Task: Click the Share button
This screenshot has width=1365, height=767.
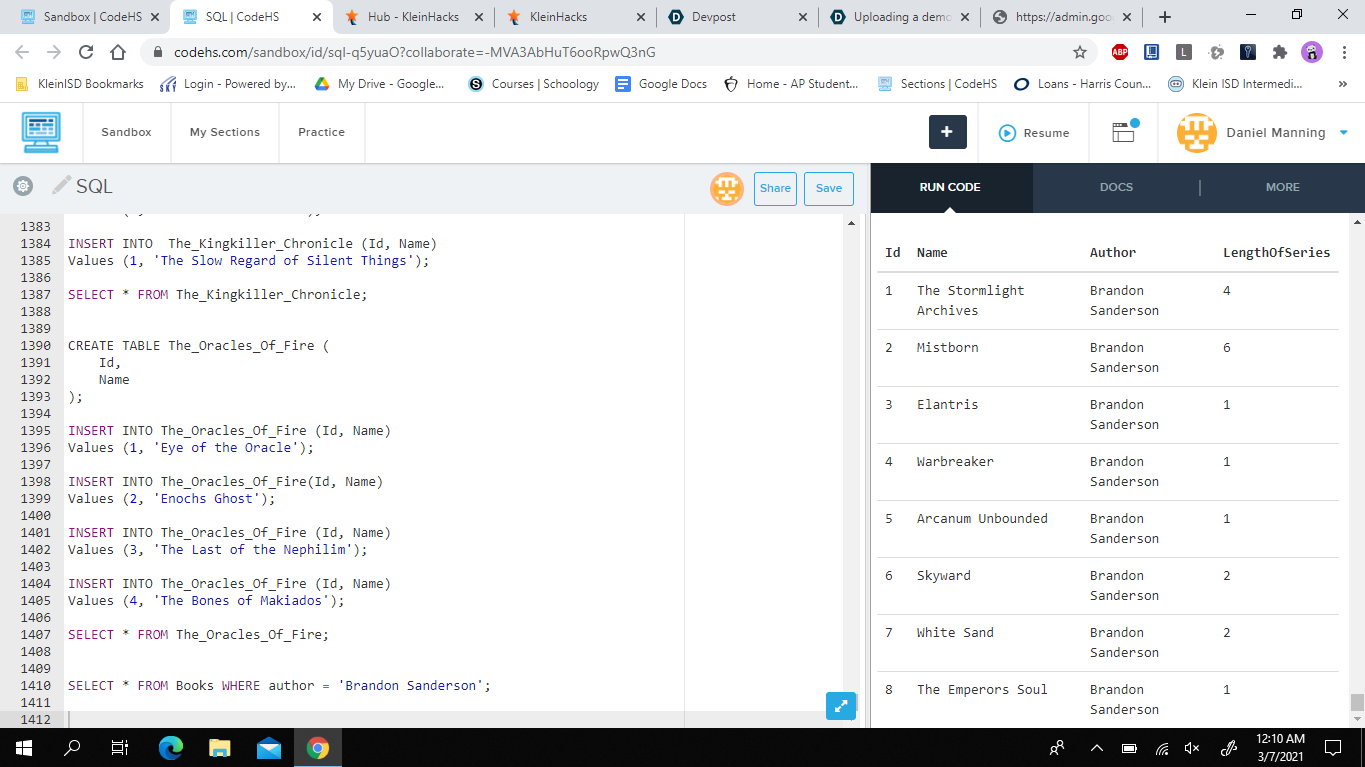Action: tap(775, 188)
